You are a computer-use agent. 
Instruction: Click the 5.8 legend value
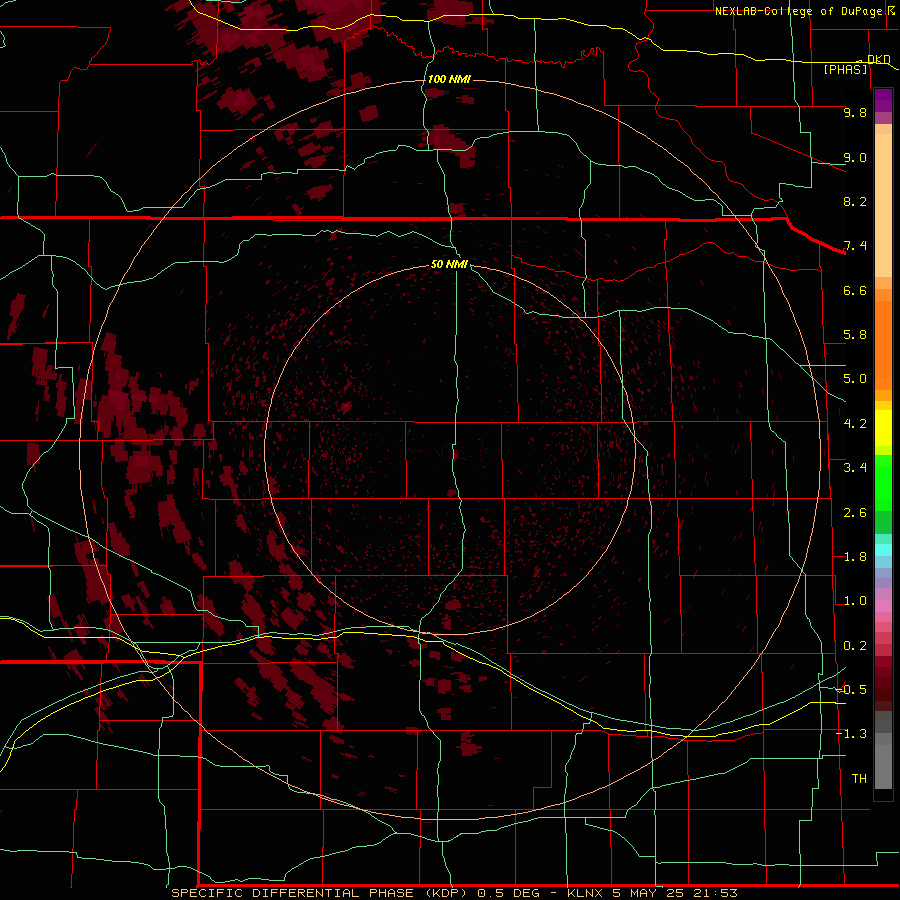pyautogui.click(x=855, y=335)
